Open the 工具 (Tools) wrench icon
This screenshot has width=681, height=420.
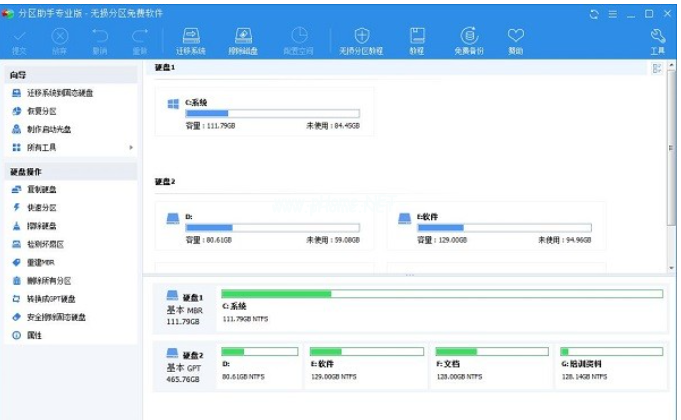click(x=657, y=40)
